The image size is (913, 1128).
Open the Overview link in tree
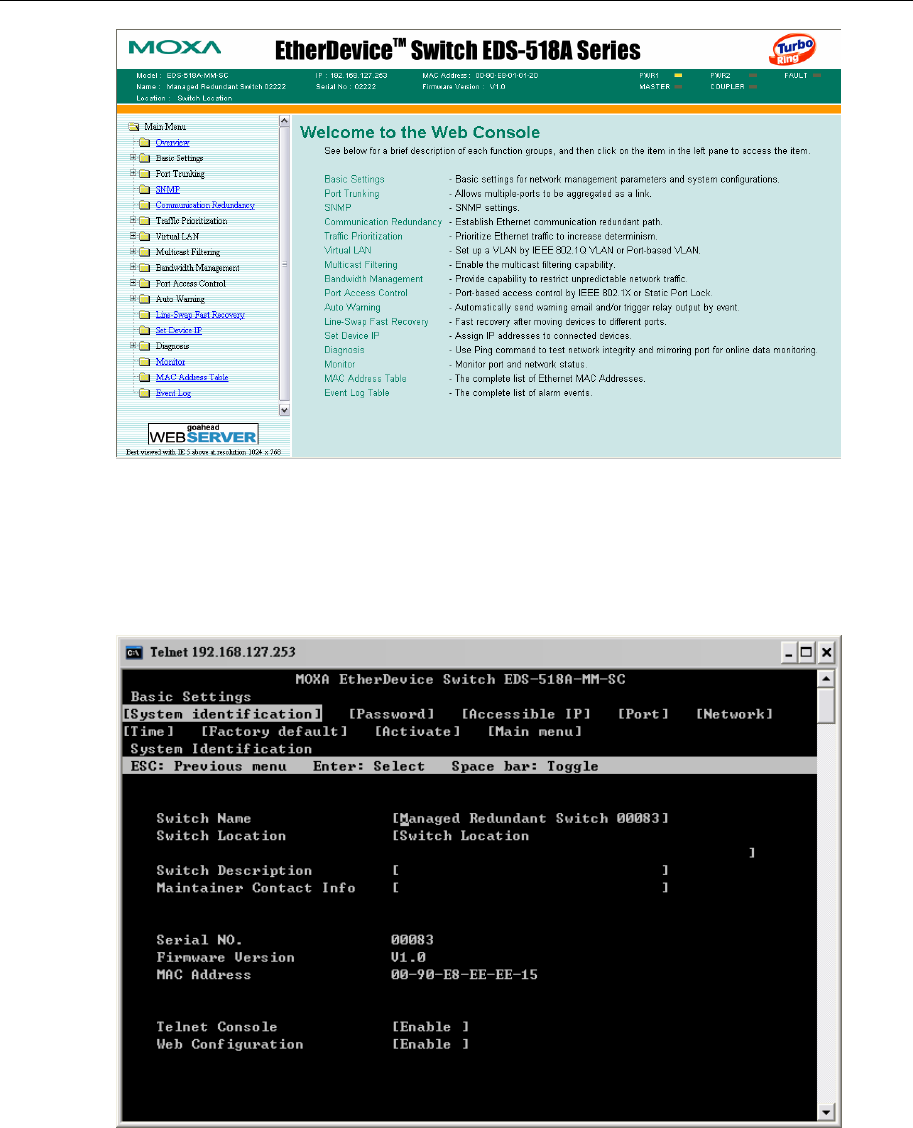173,142
